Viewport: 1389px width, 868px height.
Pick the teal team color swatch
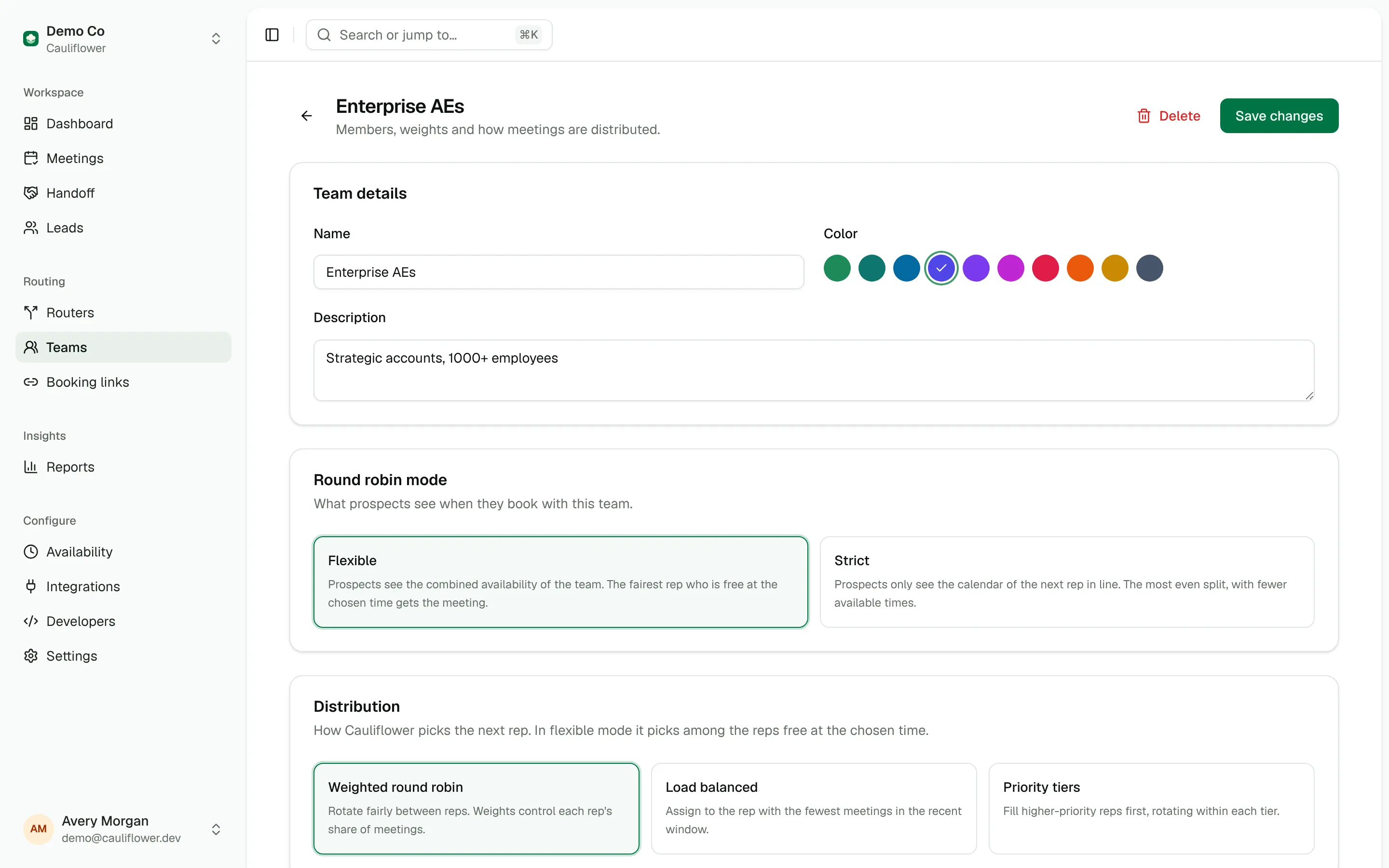pyautogui.click(x=872, y=268)
